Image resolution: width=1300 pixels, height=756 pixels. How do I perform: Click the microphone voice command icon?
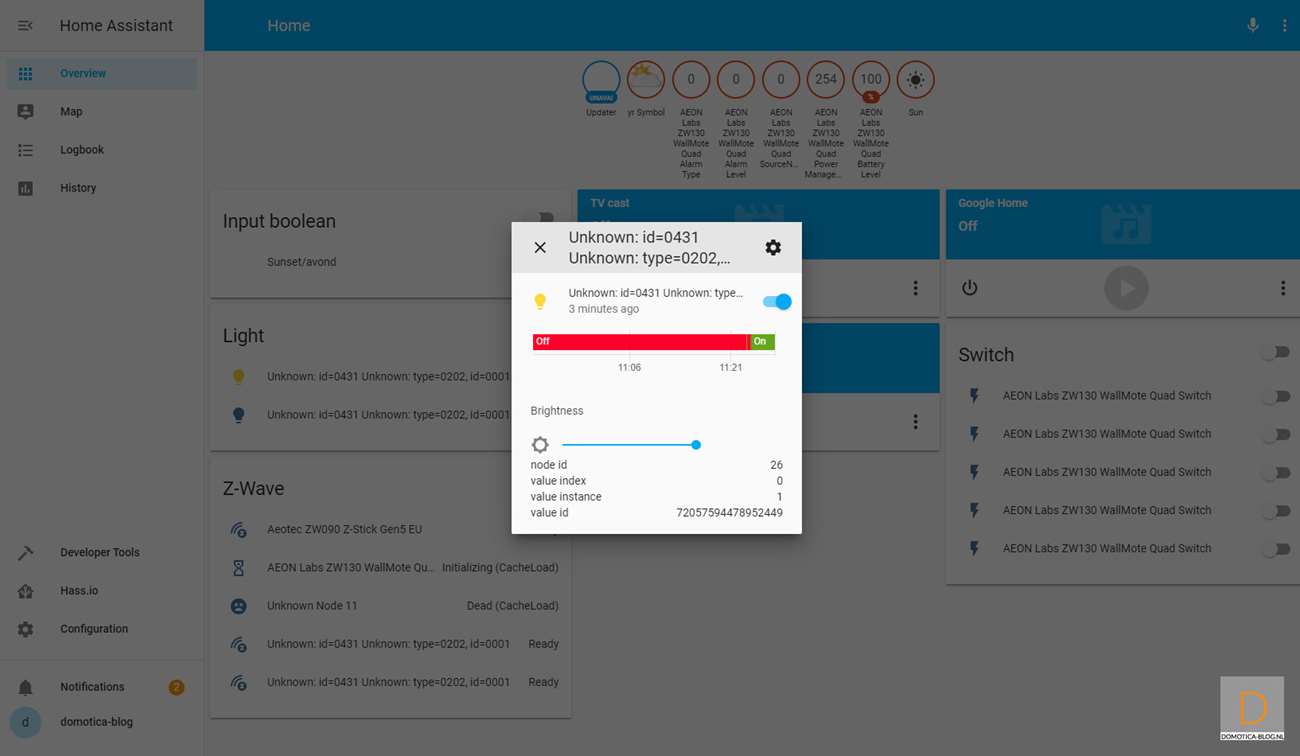point(1252,25)
